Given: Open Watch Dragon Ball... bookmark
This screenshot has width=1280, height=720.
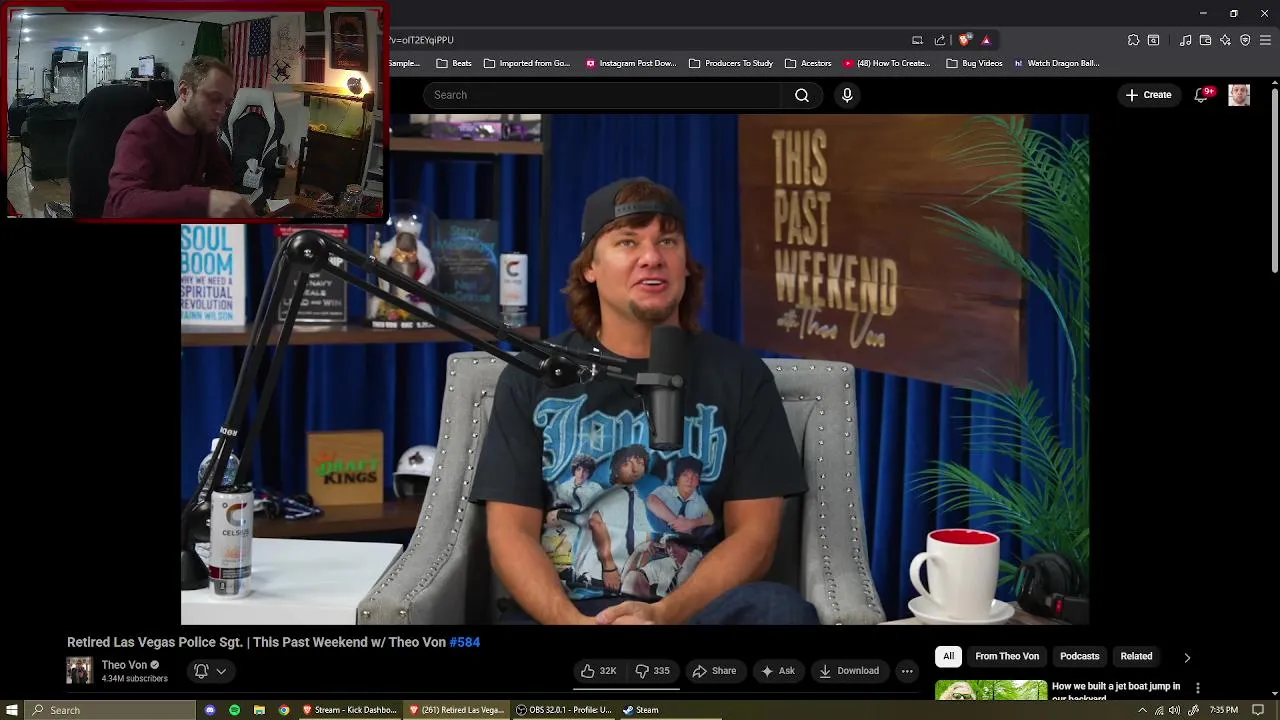Looking at the screenshot, I should coord(1056,63).
